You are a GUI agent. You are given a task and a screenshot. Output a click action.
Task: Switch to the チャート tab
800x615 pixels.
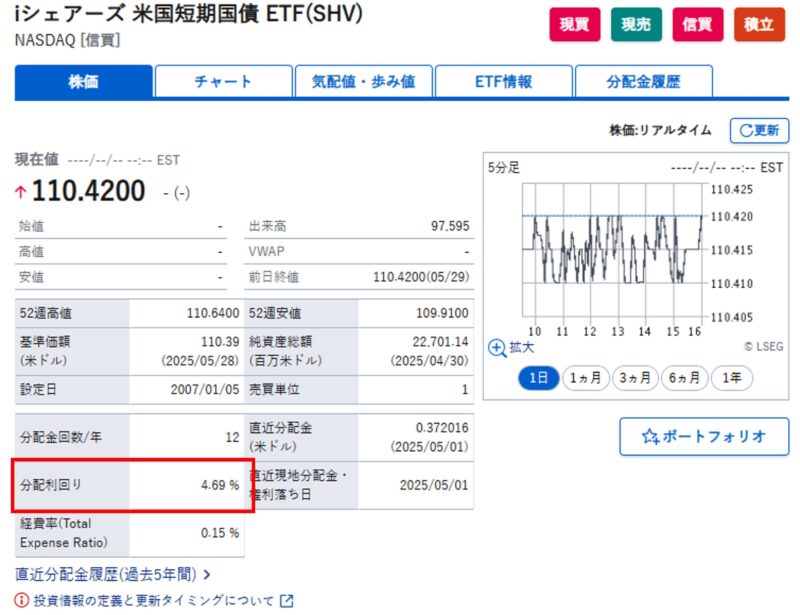[x=223, y=82]
